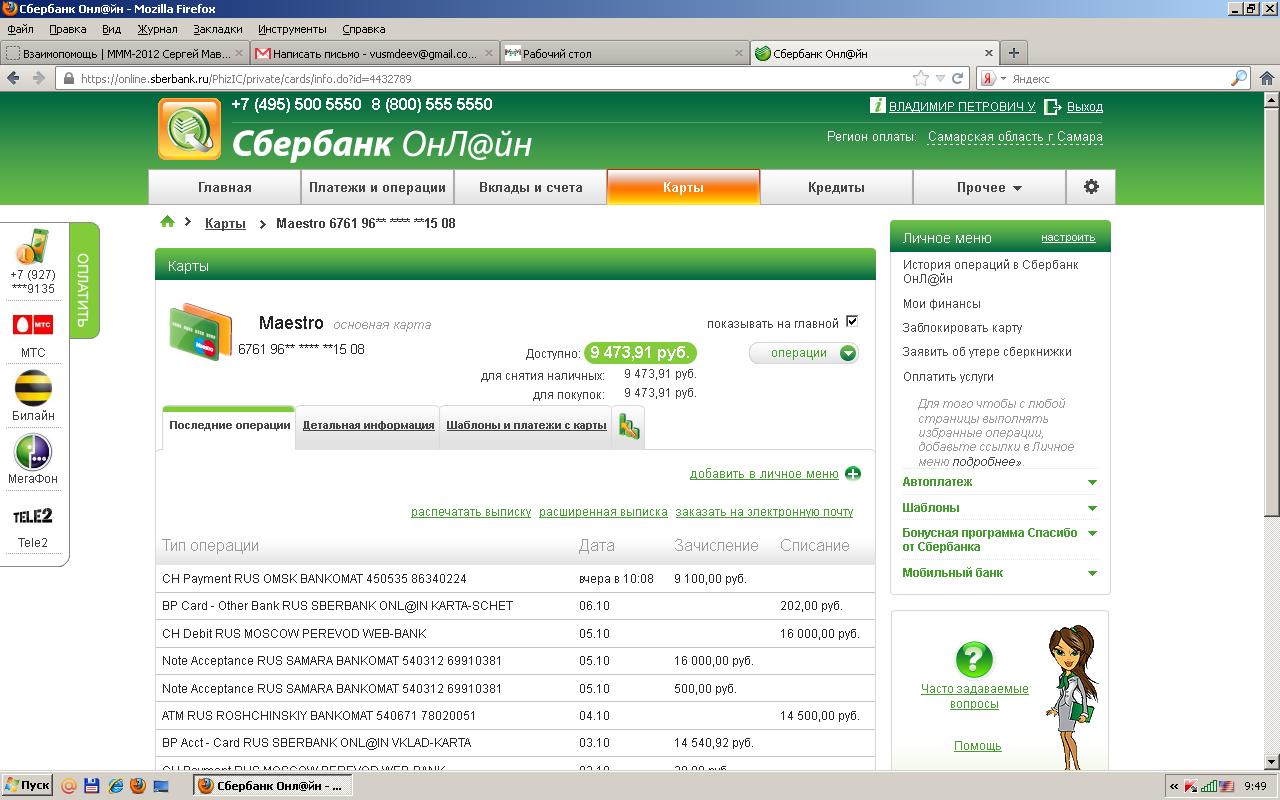This screenshot has width=1280, height=800.
Task: Open the Главная navigation tab
Action: point(225,187)
